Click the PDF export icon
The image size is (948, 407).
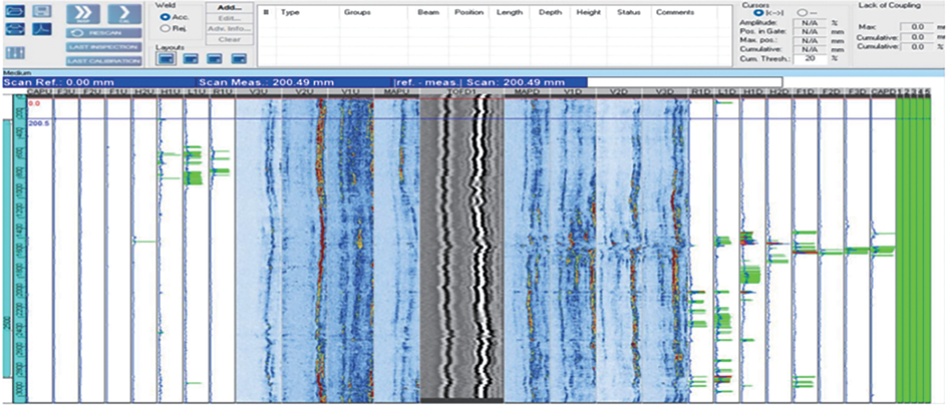[x=42, y=29]
